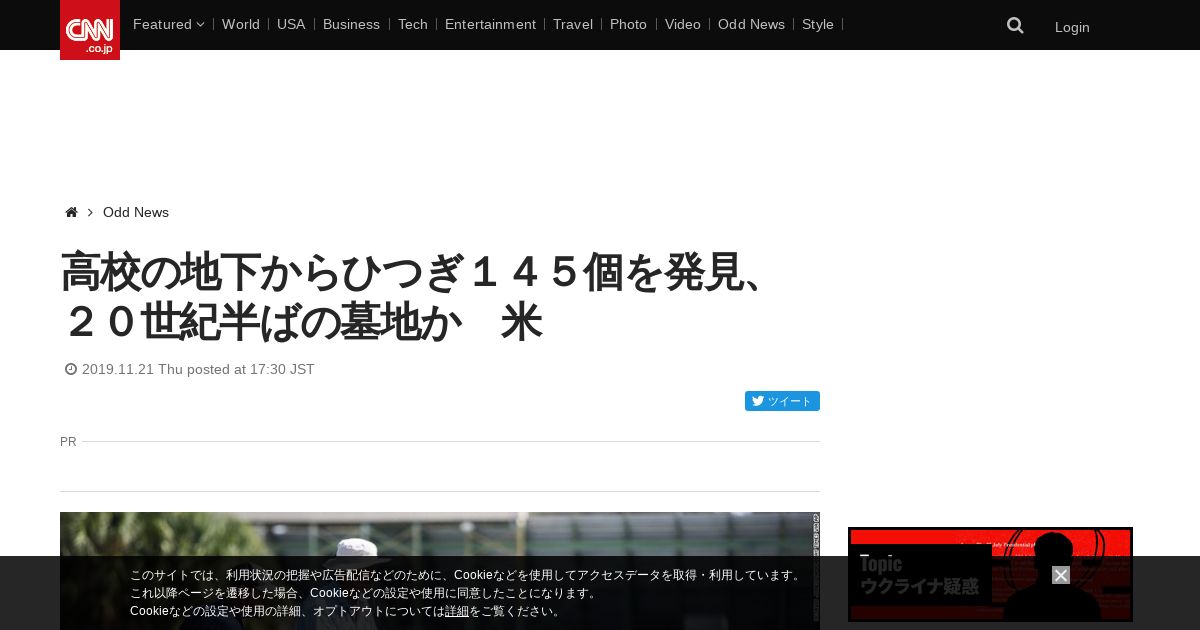1200x630 pixels.
Task: Open the Photo section
Action: click(628, 24)
